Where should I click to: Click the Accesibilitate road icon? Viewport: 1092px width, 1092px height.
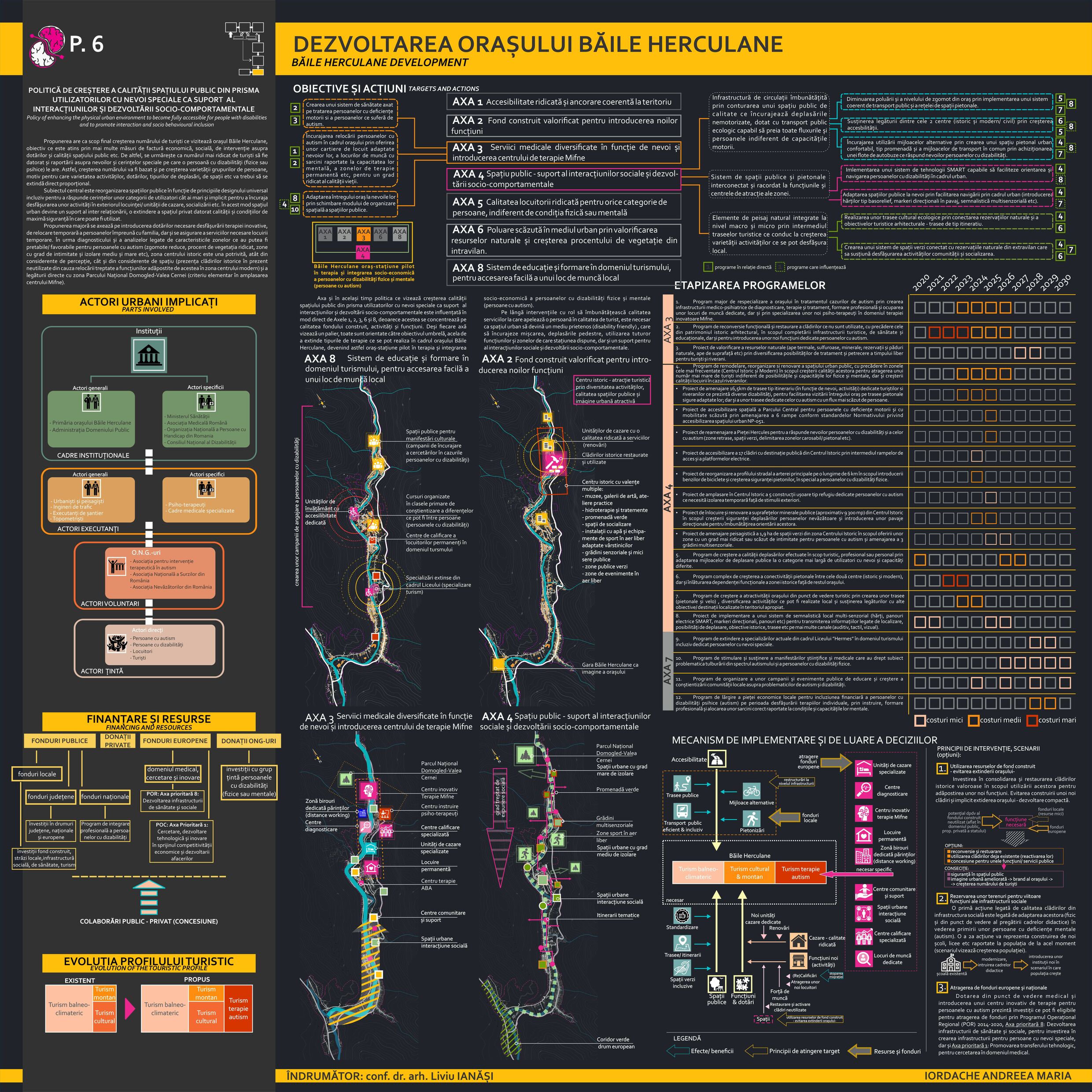pyautogui.click(x=717, y=759)
